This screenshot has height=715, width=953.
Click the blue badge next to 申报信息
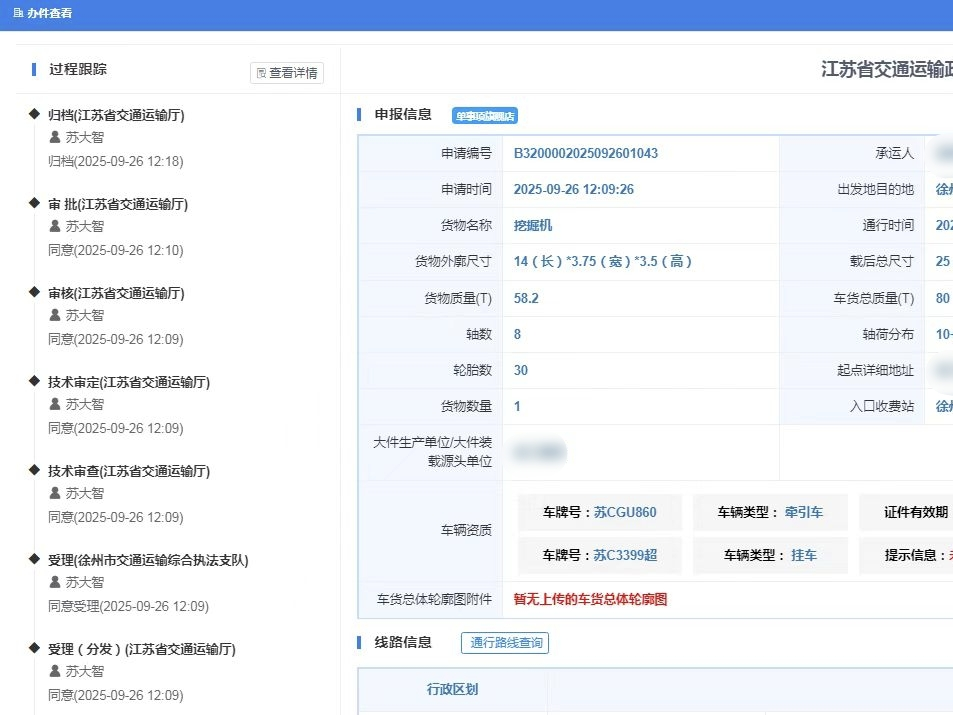click(485, 116)
